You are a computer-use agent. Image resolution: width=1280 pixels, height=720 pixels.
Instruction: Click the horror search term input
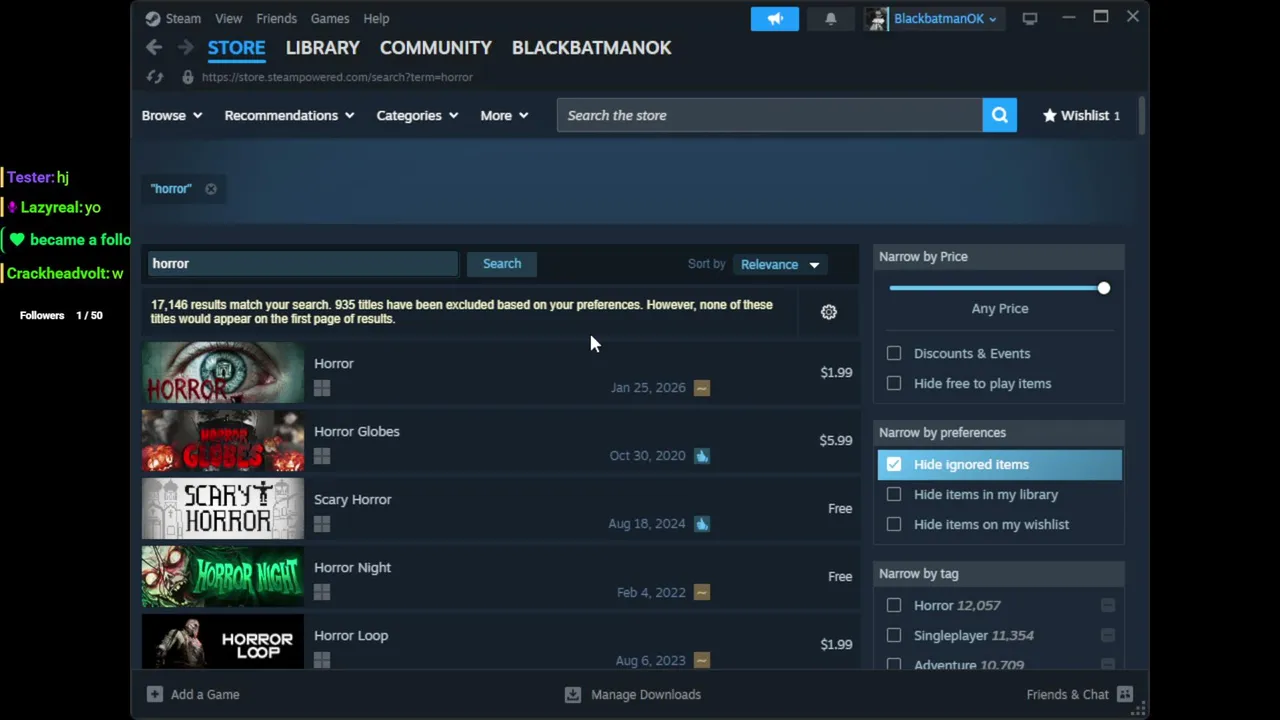tap(303, 263)
